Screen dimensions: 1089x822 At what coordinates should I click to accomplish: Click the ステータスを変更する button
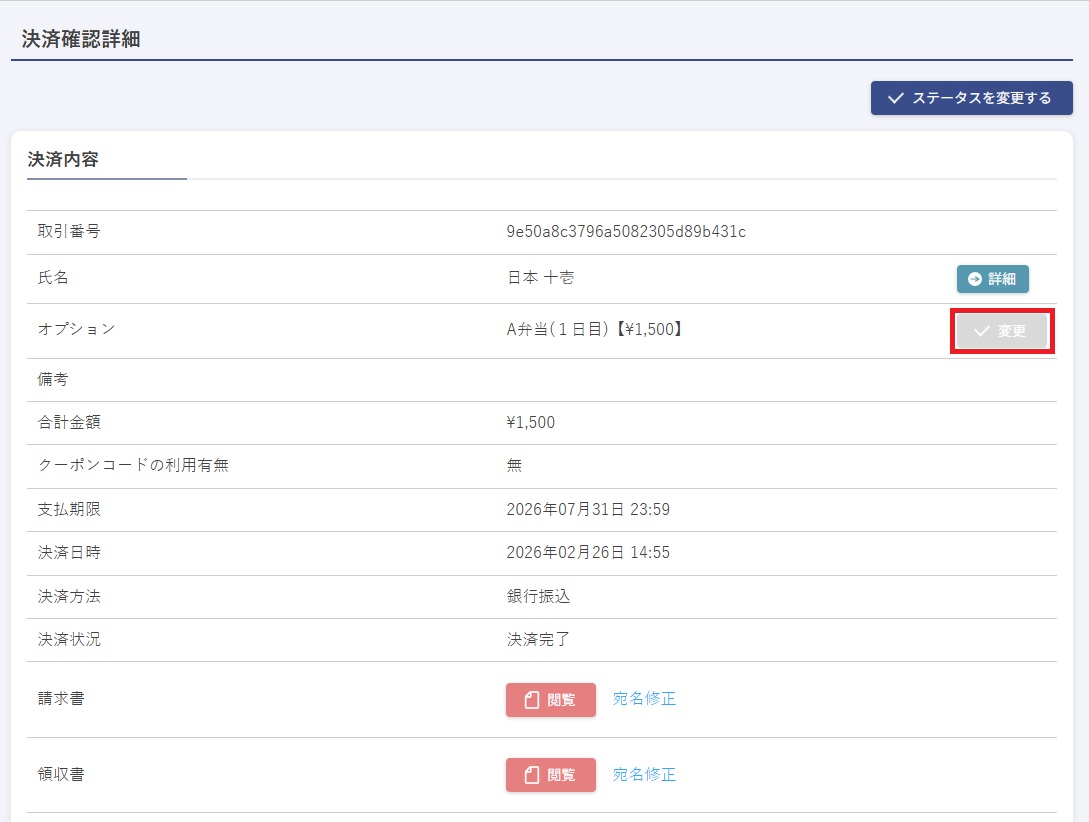(971, 98)
